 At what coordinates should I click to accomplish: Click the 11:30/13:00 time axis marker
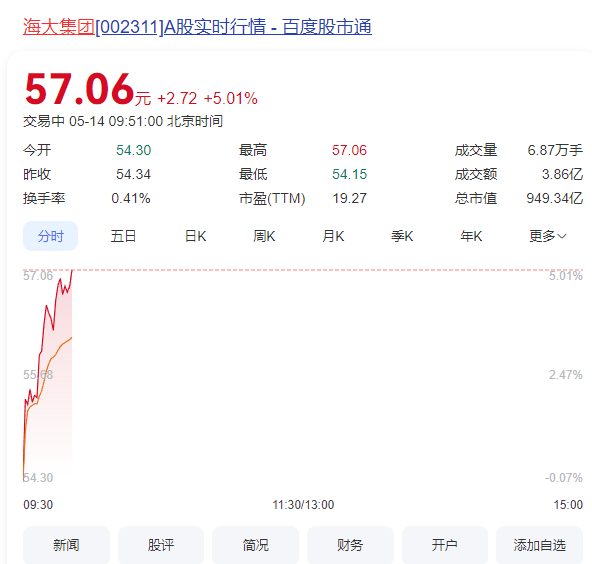[303, 505]
